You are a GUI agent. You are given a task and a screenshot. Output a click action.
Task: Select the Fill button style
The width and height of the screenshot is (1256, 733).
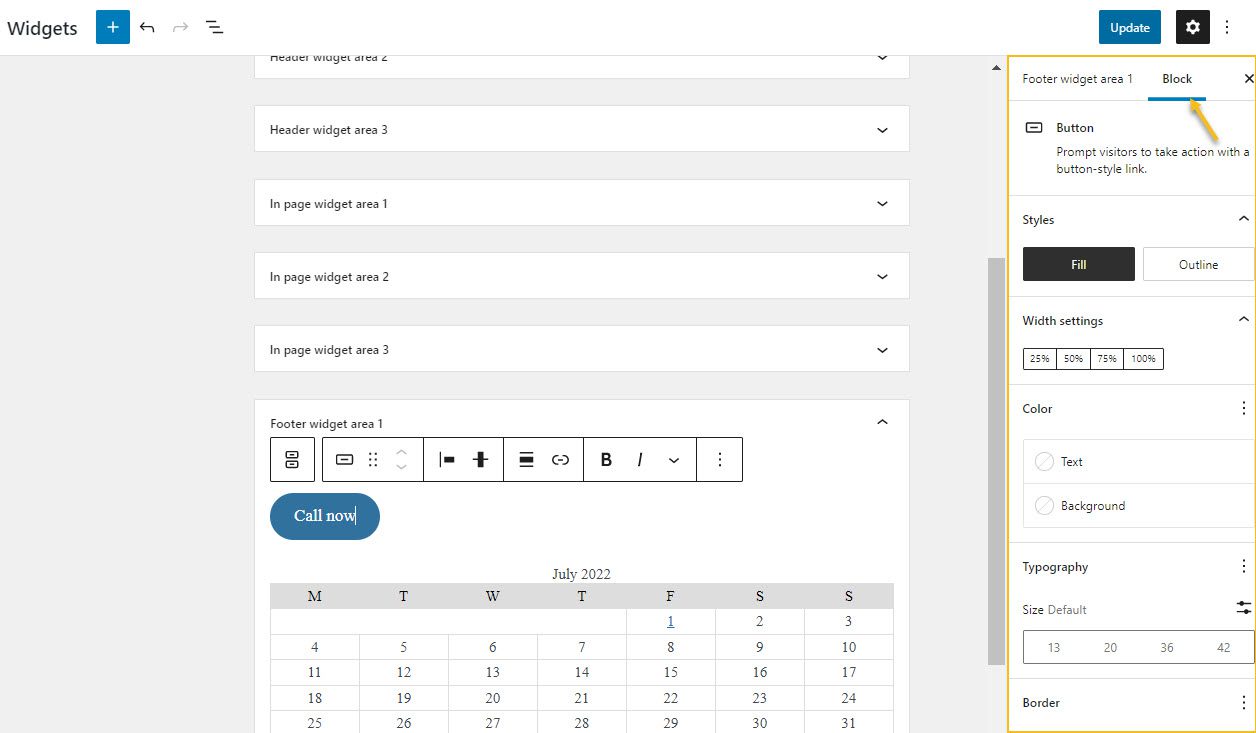(x=1078, y=264)
